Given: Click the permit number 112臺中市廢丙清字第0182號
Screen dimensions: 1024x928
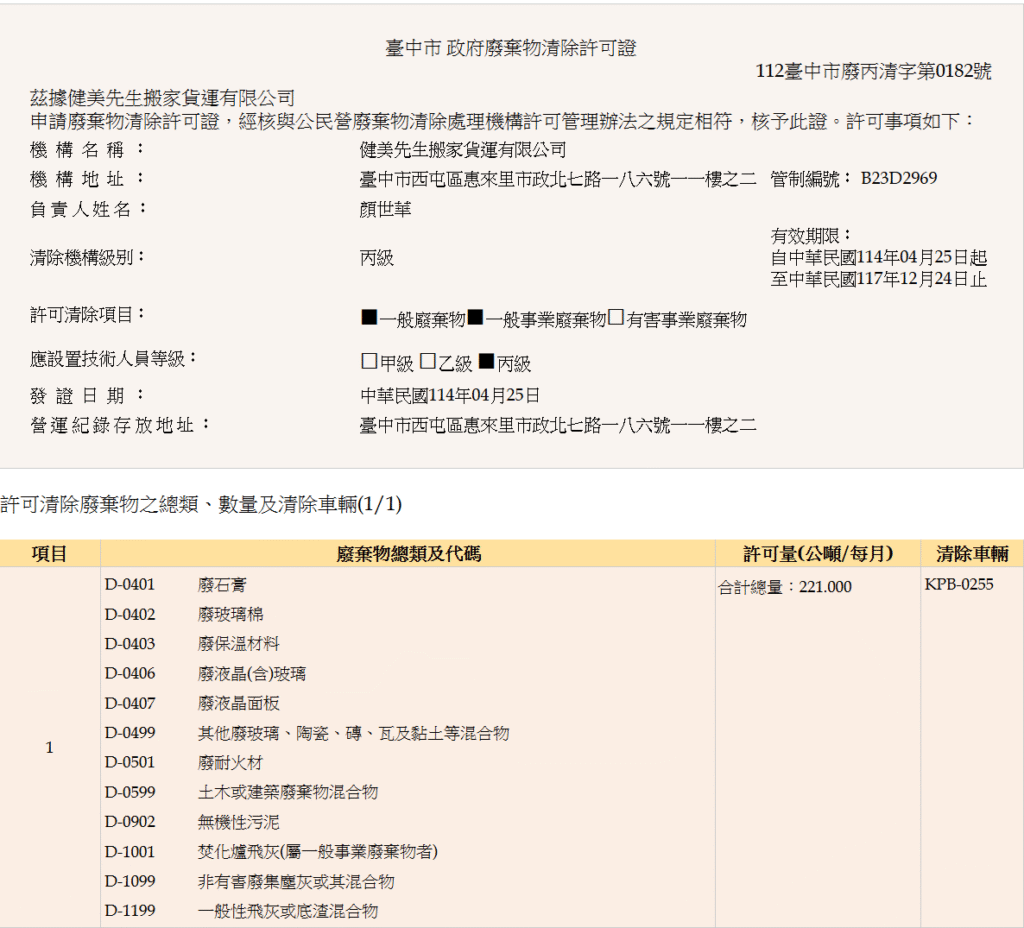Looking at the screenshot, I should [873, 71].
